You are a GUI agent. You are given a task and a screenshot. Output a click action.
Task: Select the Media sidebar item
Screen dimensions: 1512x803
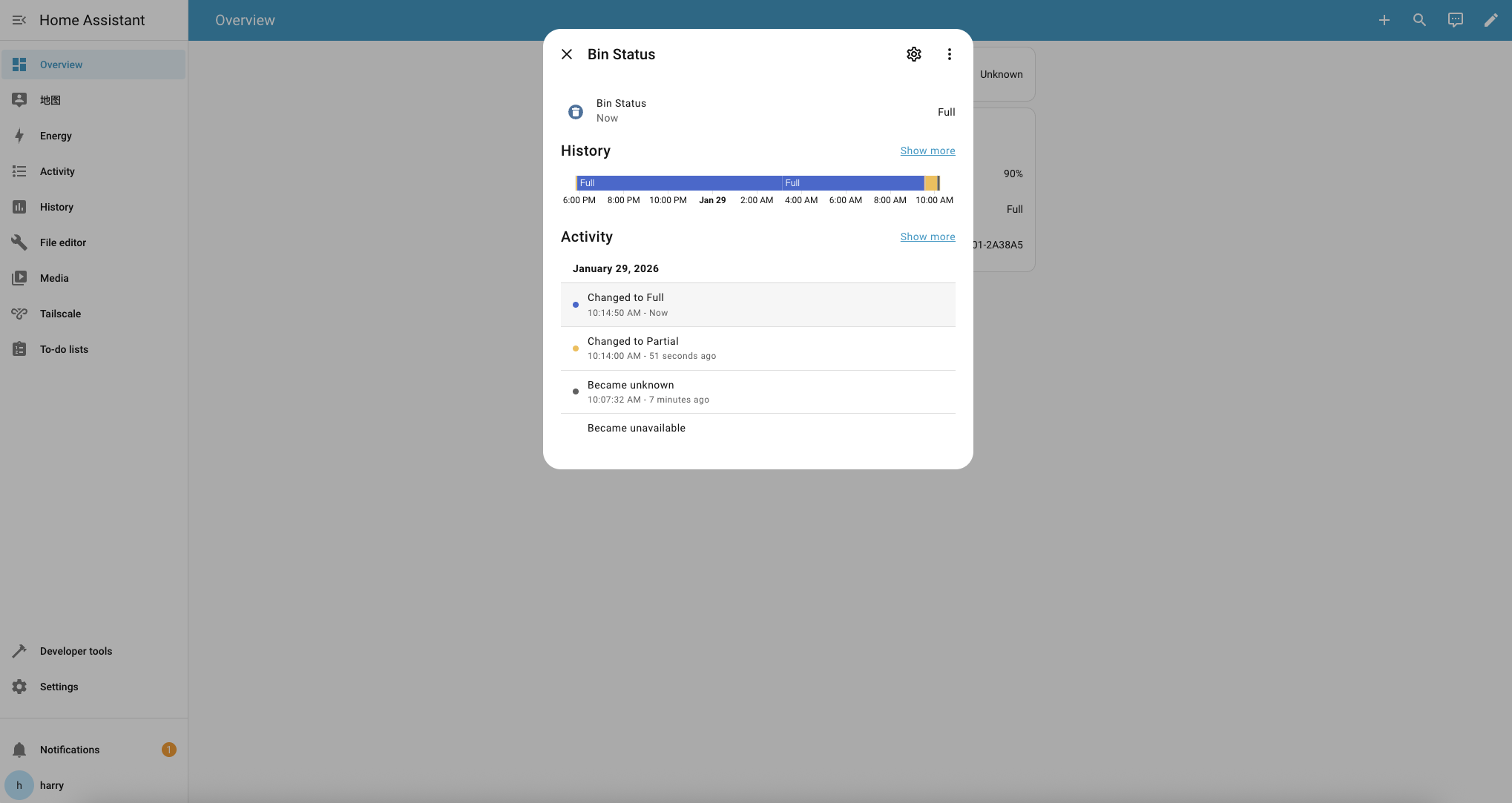pyautogui.click(x=54, y=278)
